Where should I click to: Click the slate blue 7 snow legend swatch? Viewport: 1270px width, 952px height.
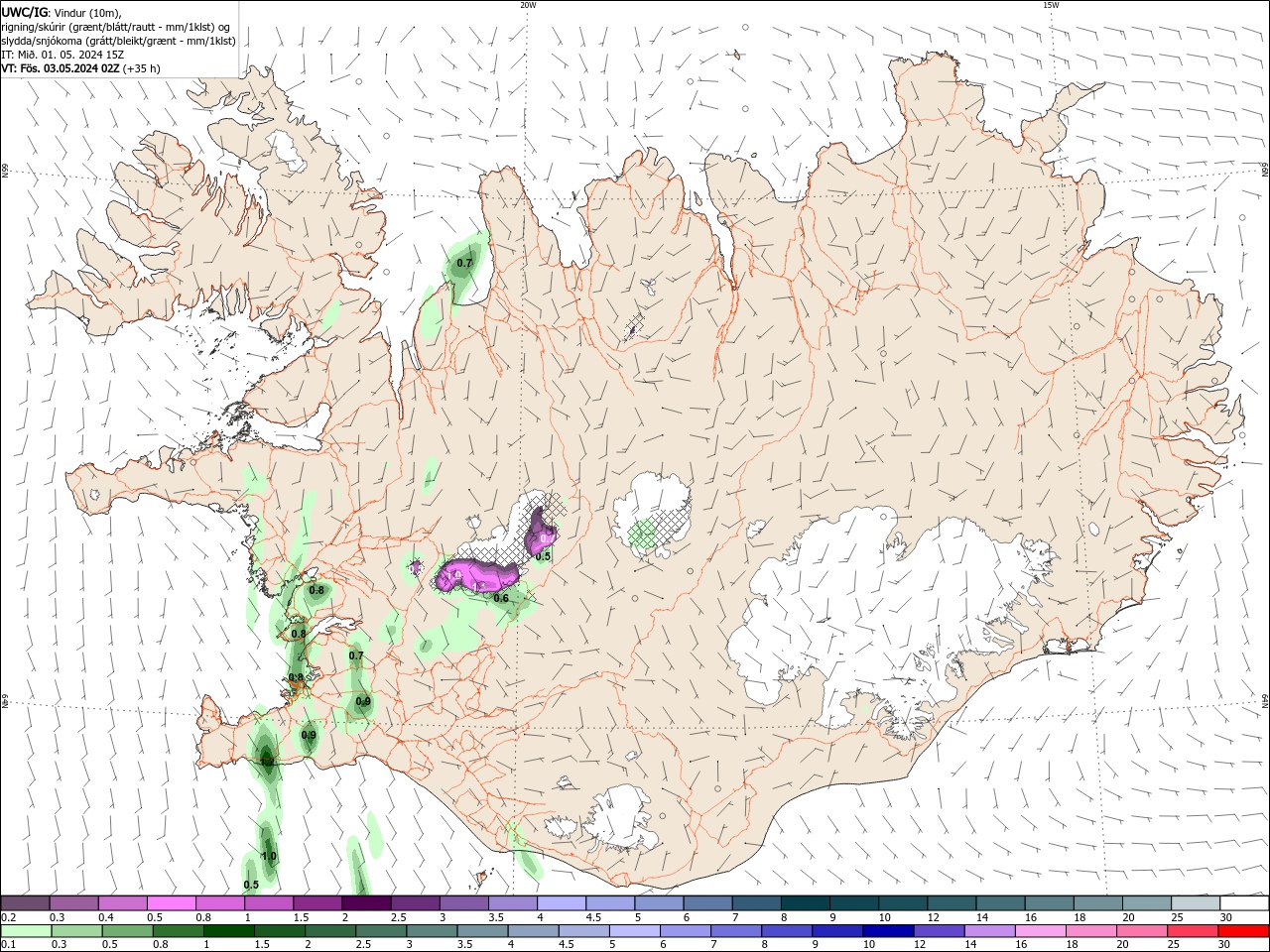point(755,903)
